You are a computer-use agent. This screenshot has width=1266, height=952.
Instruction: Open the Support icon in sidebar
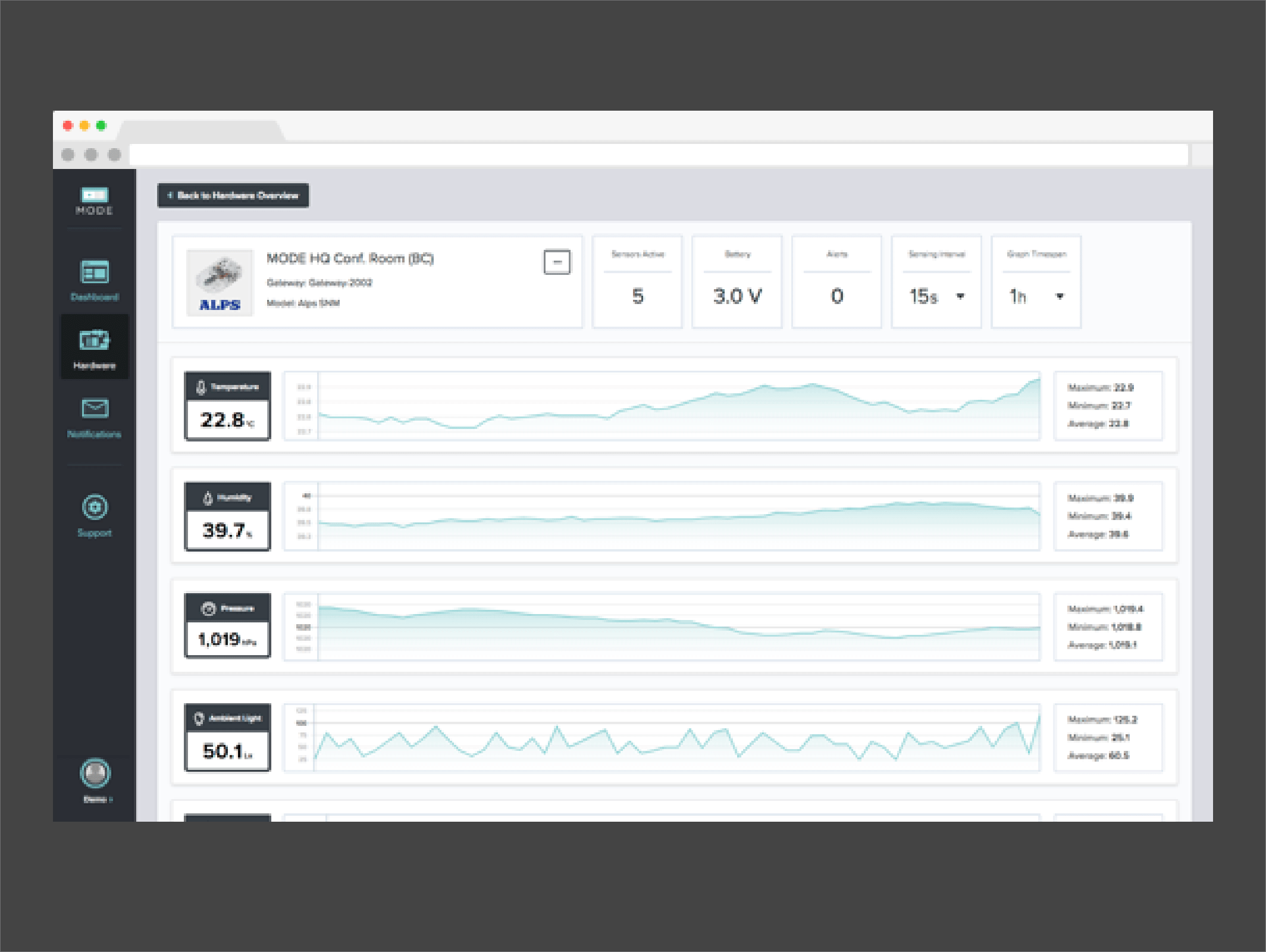[95, 508]
